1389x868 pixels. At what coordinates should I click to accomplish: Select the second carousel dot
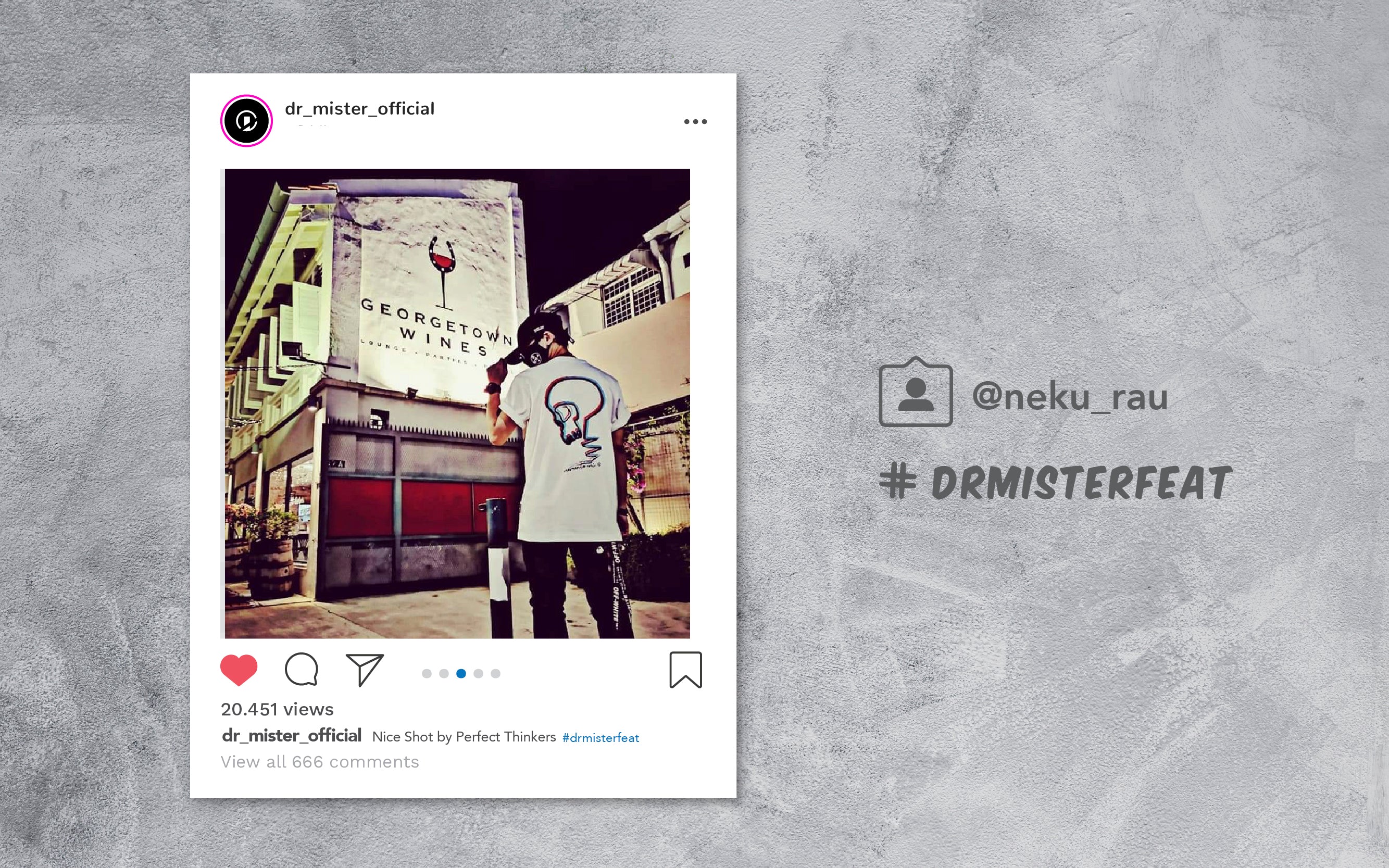(444, 673)
